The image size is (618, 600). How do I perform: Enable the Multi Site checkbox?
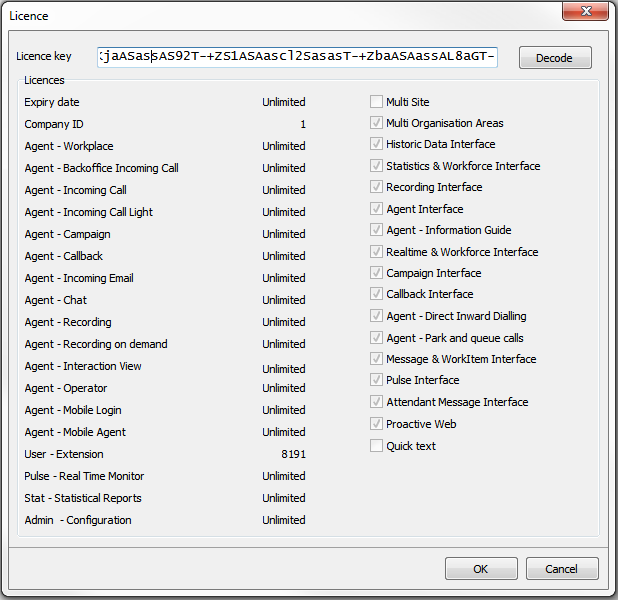click(x=376, y=102)
